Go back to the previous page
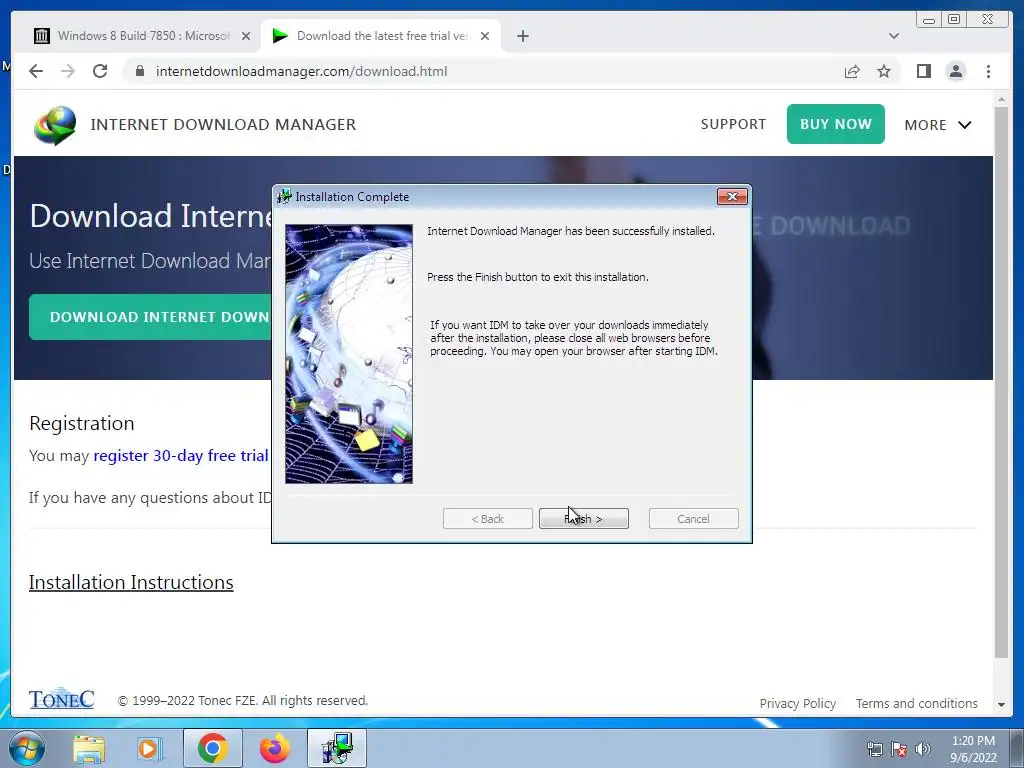The width and height of the screenshot is (1024, 768). pos(36,71)
